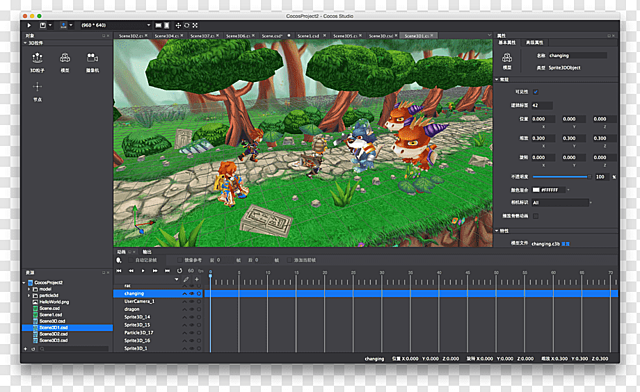Toggle eye visibility for changing layer

click(192, 294)
